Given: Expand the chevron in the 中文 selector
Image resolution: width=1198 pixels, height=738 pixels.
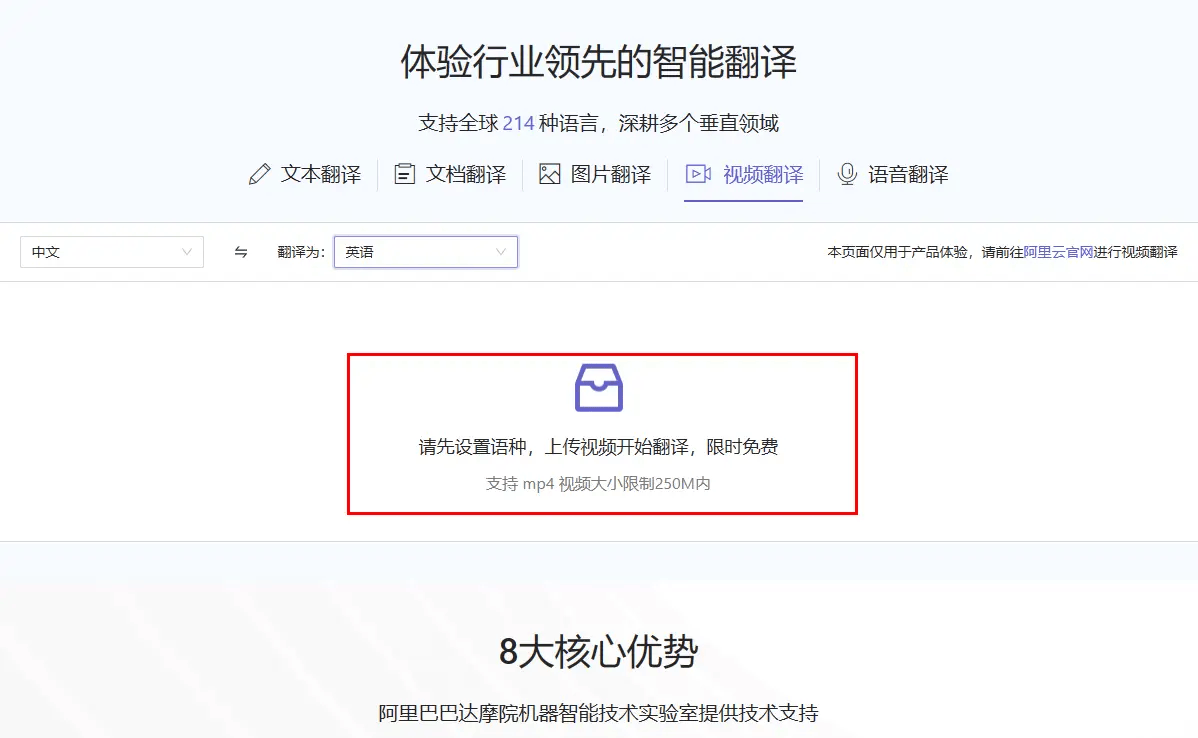Looking at the screenshot, I should 186,252.
